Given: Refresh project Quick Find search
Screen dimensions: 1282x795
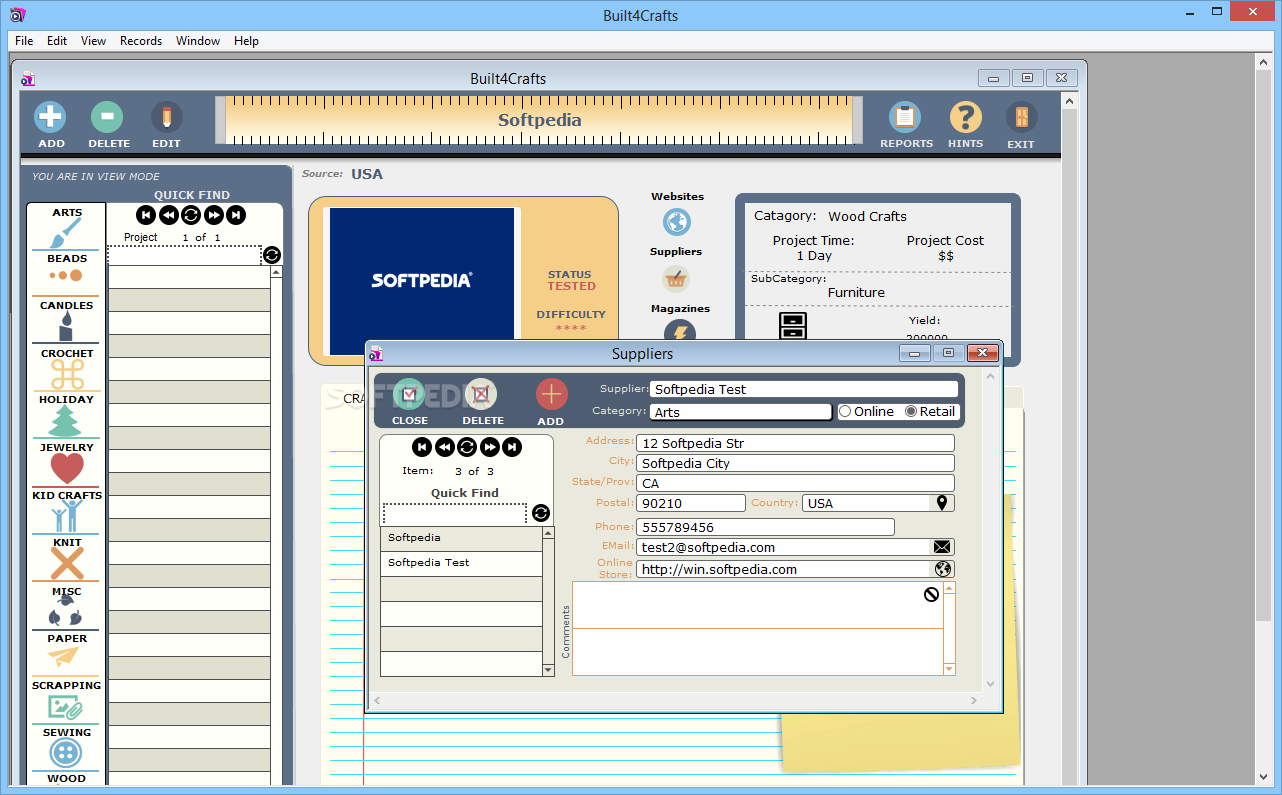Looking at the screenshot, I should click(272, 255).
